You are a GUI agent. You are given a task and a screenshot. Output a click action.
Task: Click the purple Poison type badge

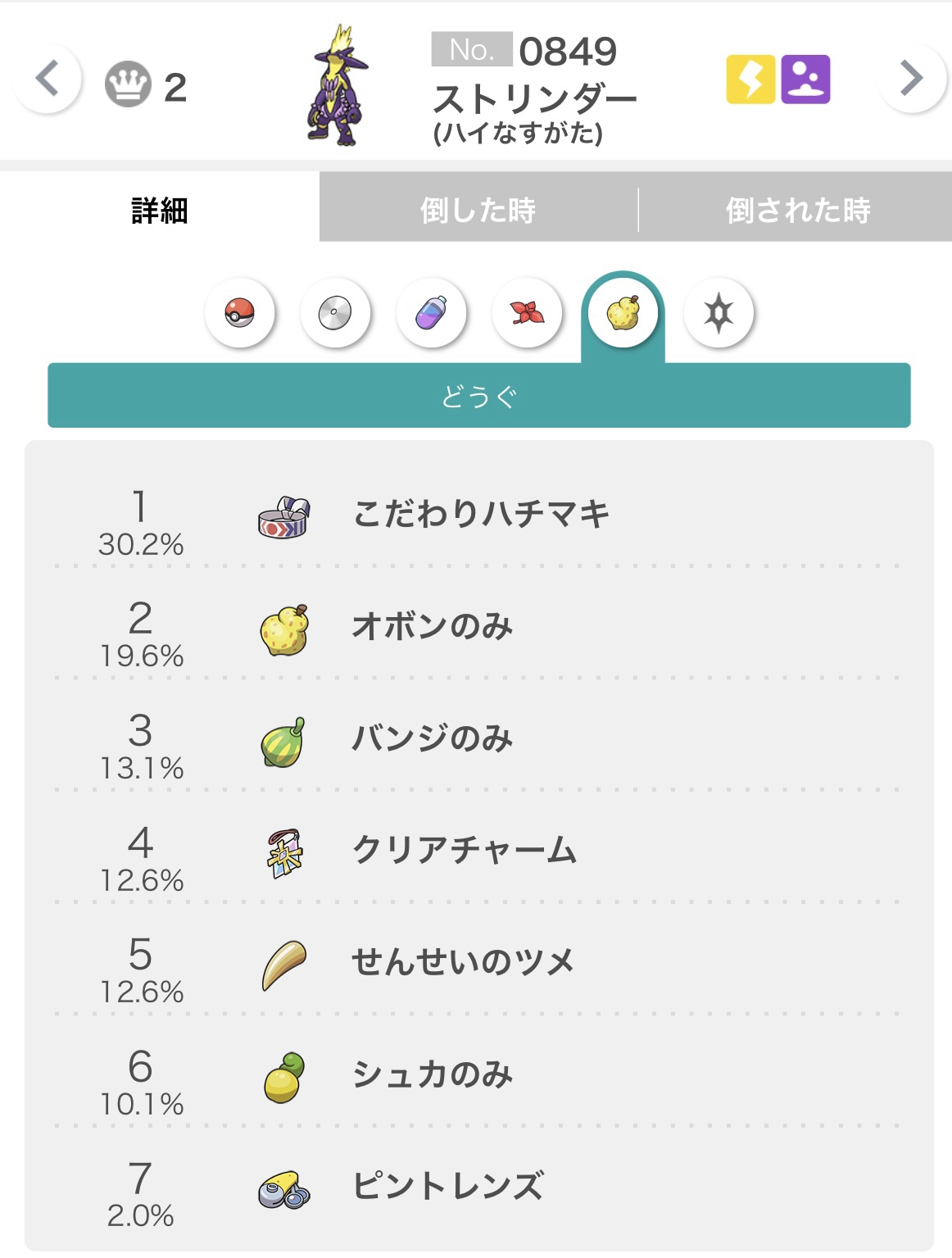pyautogui.click(x=805, y=79)
